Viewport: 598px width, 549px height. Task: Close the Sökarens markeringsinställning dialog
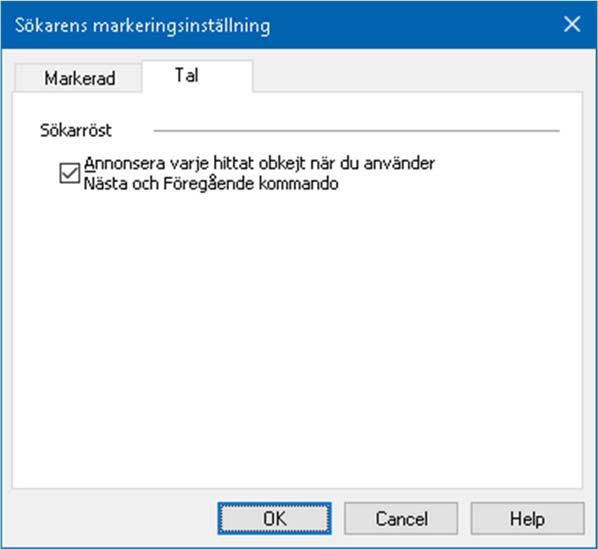[572, 24]
